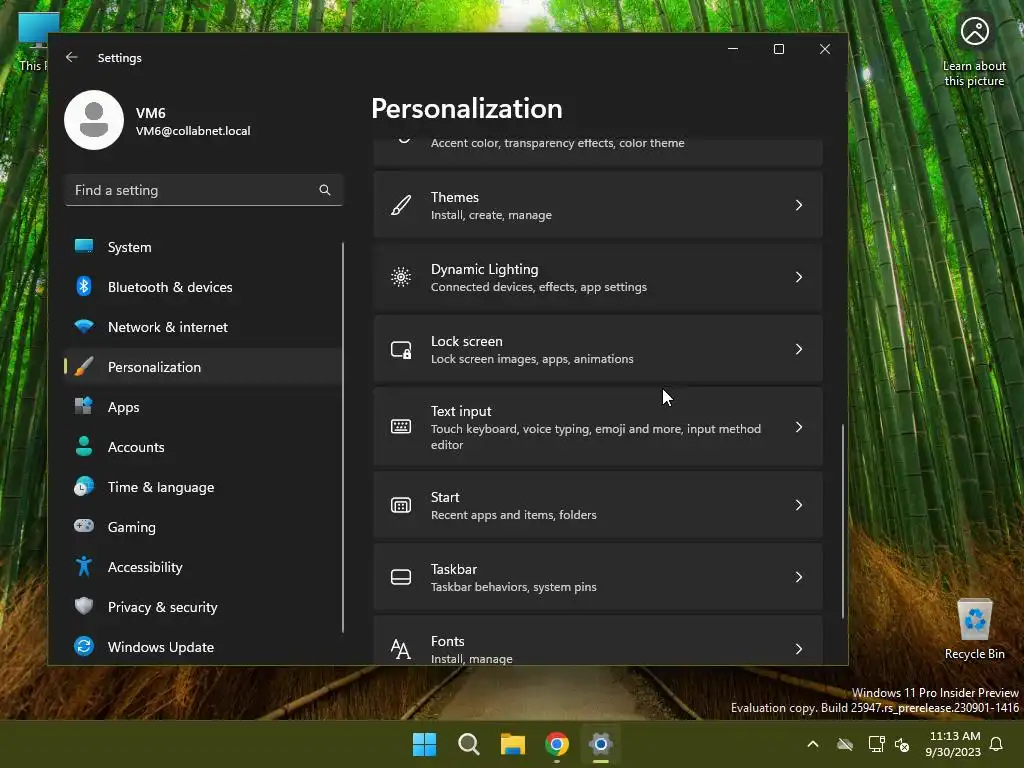Select the Apps category label
Viewport: 1024px width, 768px height.
[123, 407]
